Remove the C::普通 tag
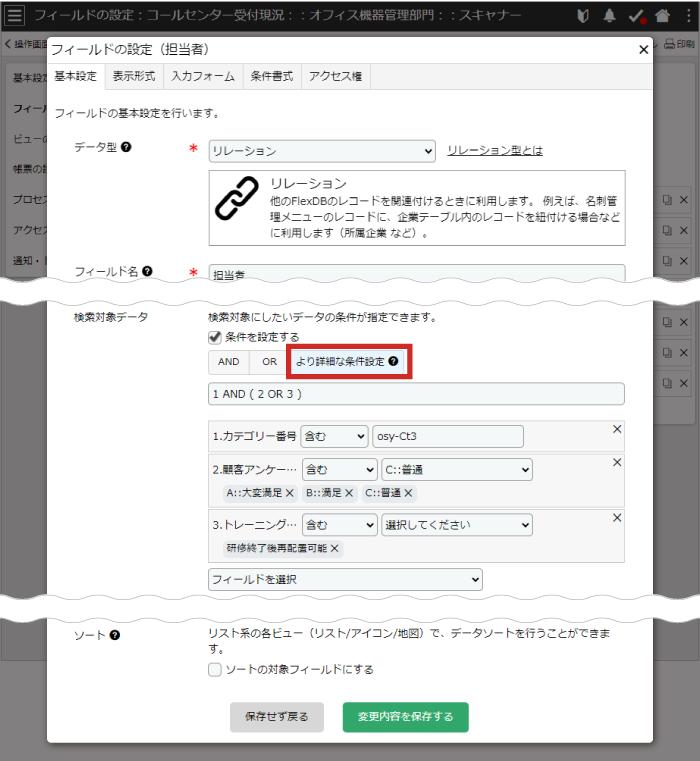Viewport: 700px width, 761px height. 408,493
